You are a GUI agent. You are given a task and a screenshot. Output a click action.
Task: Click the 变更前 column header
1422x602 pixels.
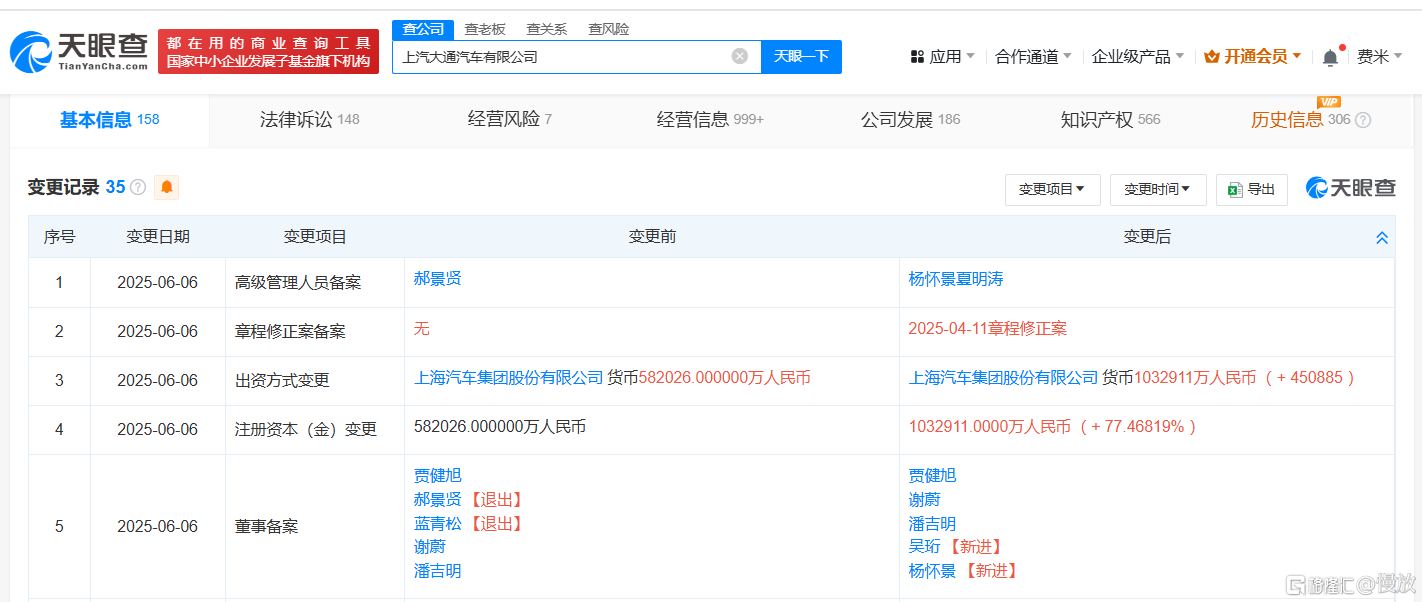[x=652, y=237]
